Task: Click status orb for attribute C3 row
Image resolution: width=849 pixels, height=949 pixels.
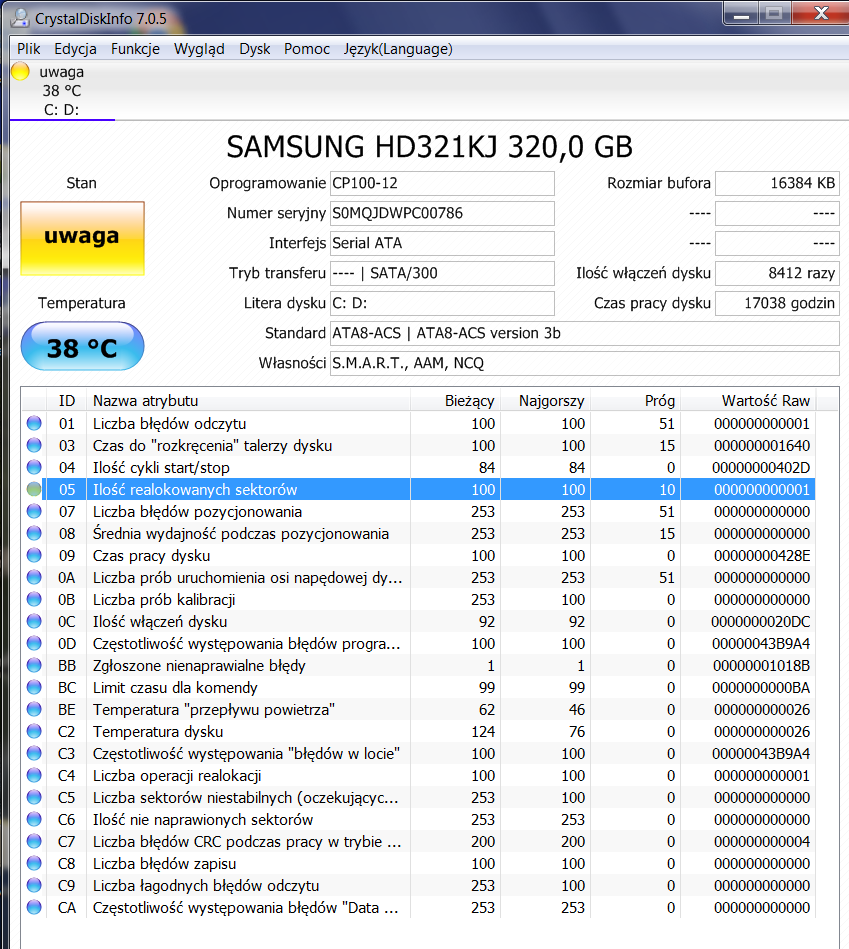Action: [x=34, y=753]
